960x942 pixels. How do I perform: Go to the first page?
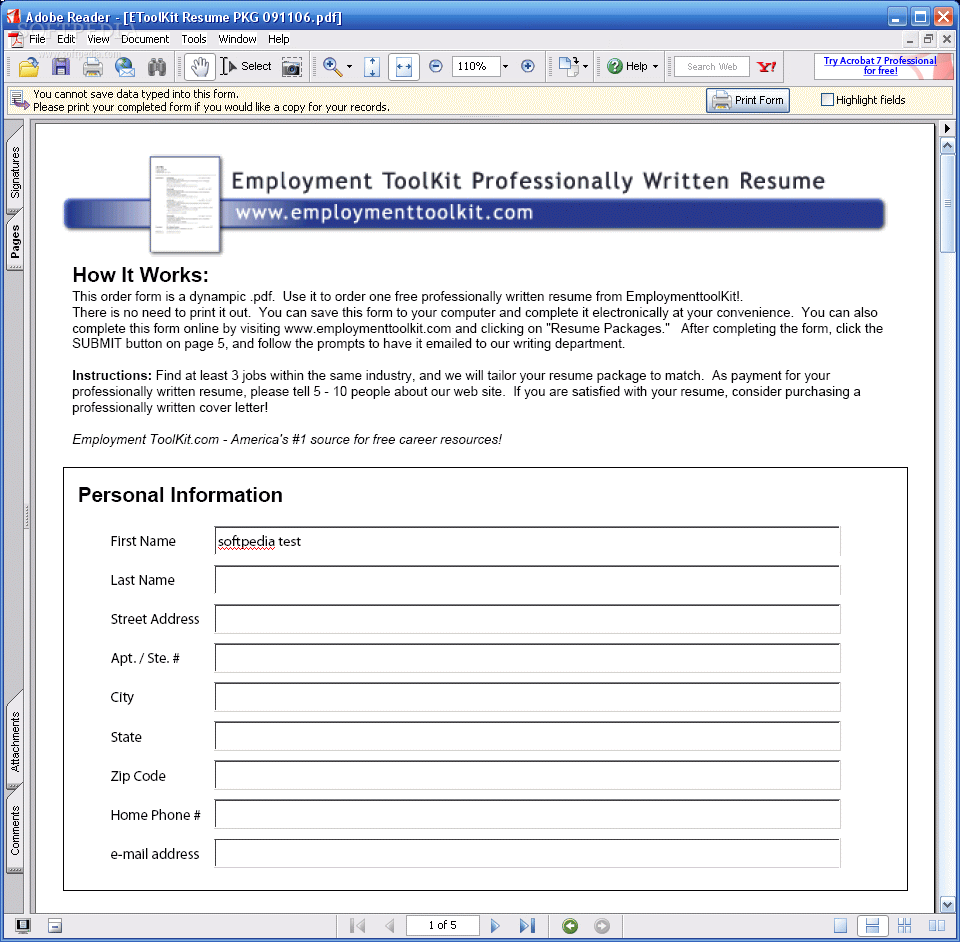(x=358, y=925)
